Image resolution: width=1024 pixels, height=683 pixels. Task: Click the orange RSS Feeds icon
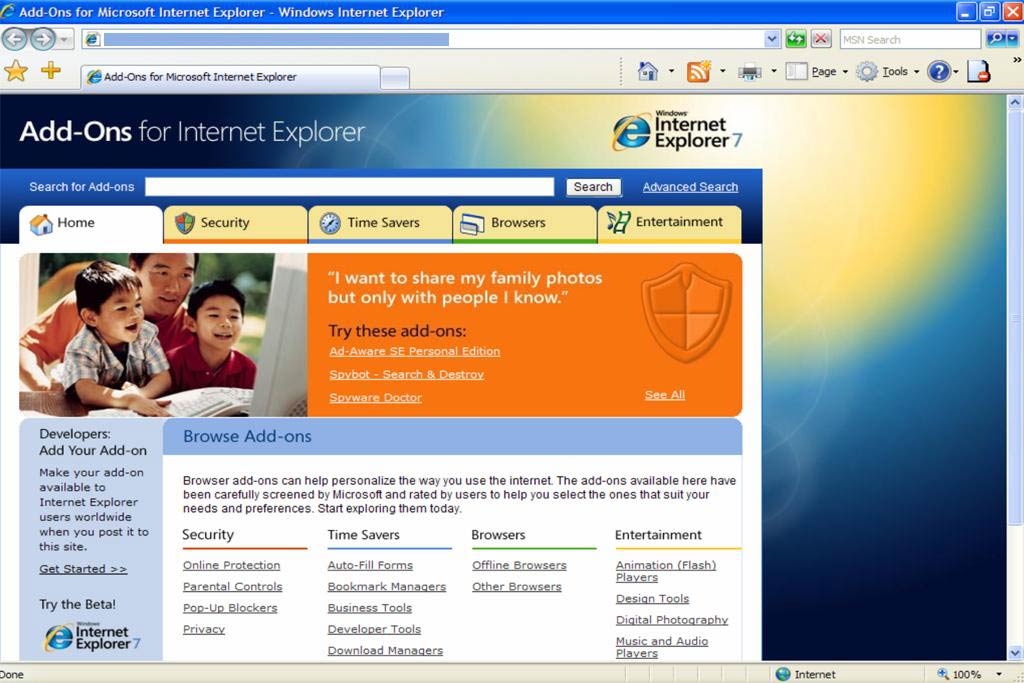[698, 72]
